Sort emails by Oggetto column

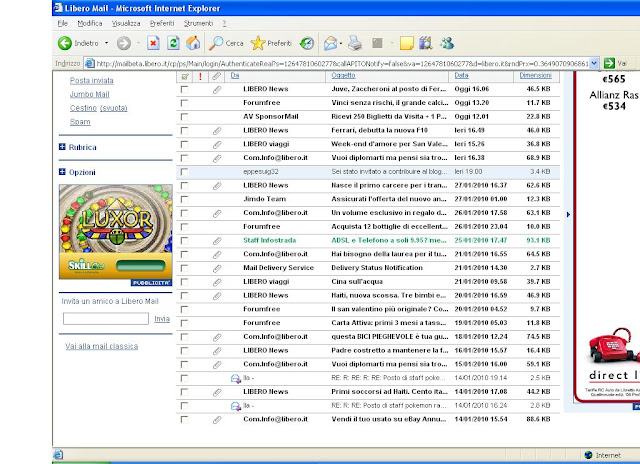343,75
